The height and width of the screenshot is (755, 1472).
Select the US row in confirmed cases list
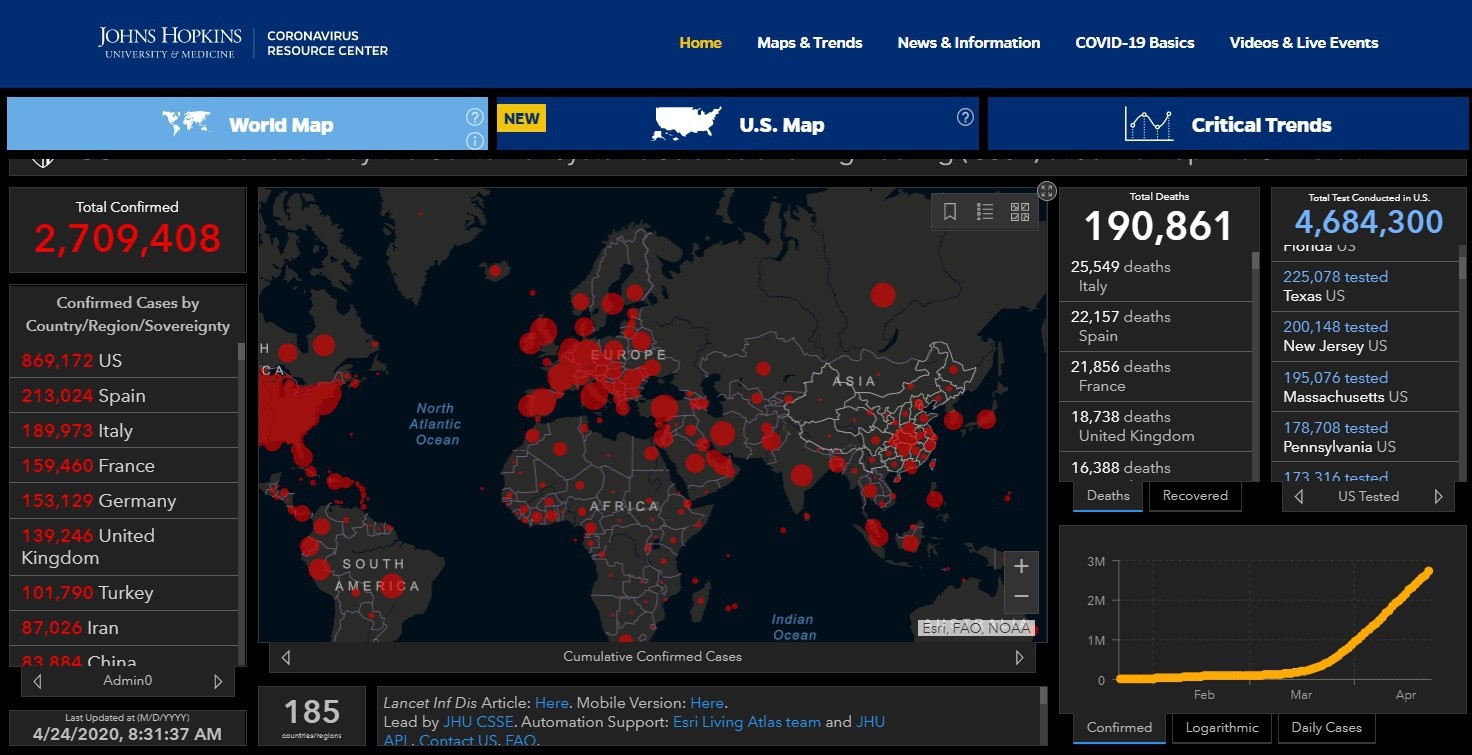click(124, 360)
